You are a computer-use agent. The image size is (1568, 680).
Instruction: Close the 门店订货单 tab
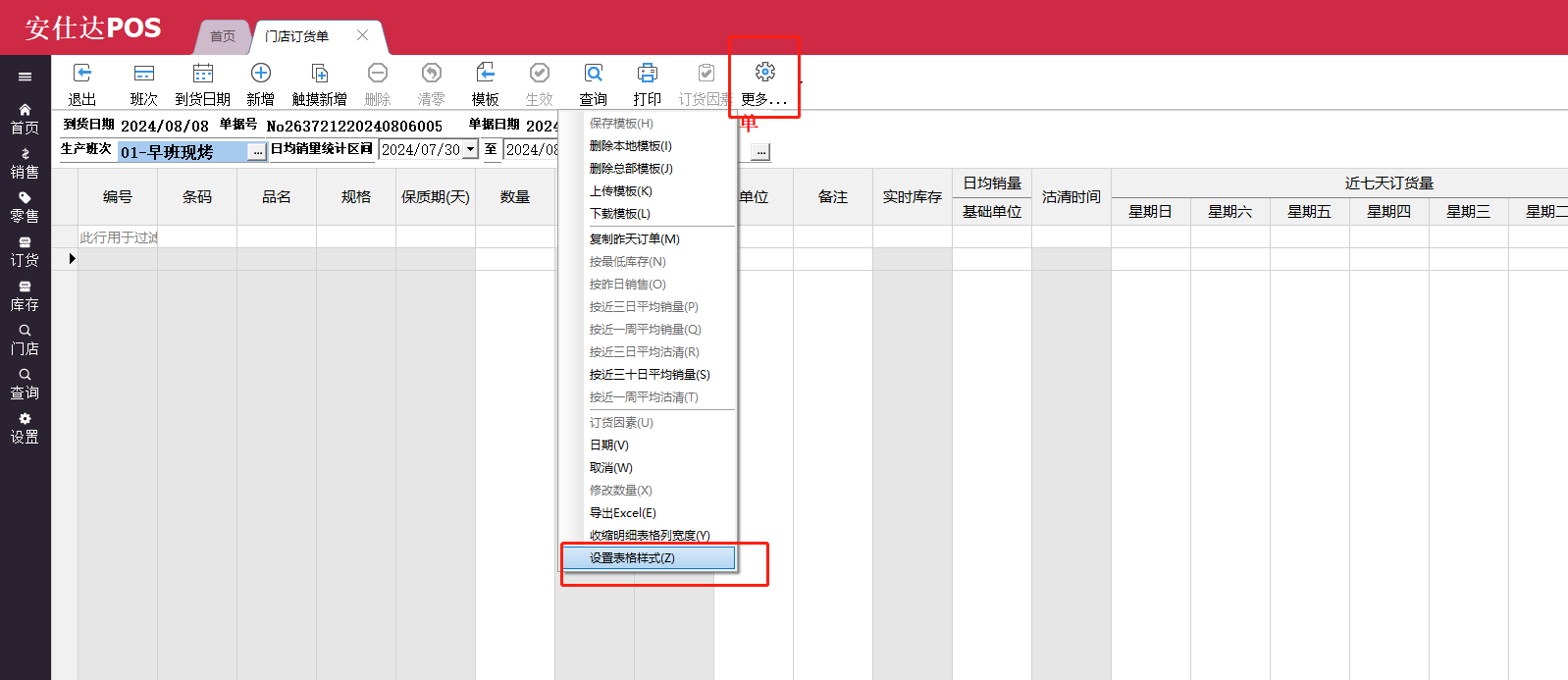pyautogui.click(x=362, y=35)
